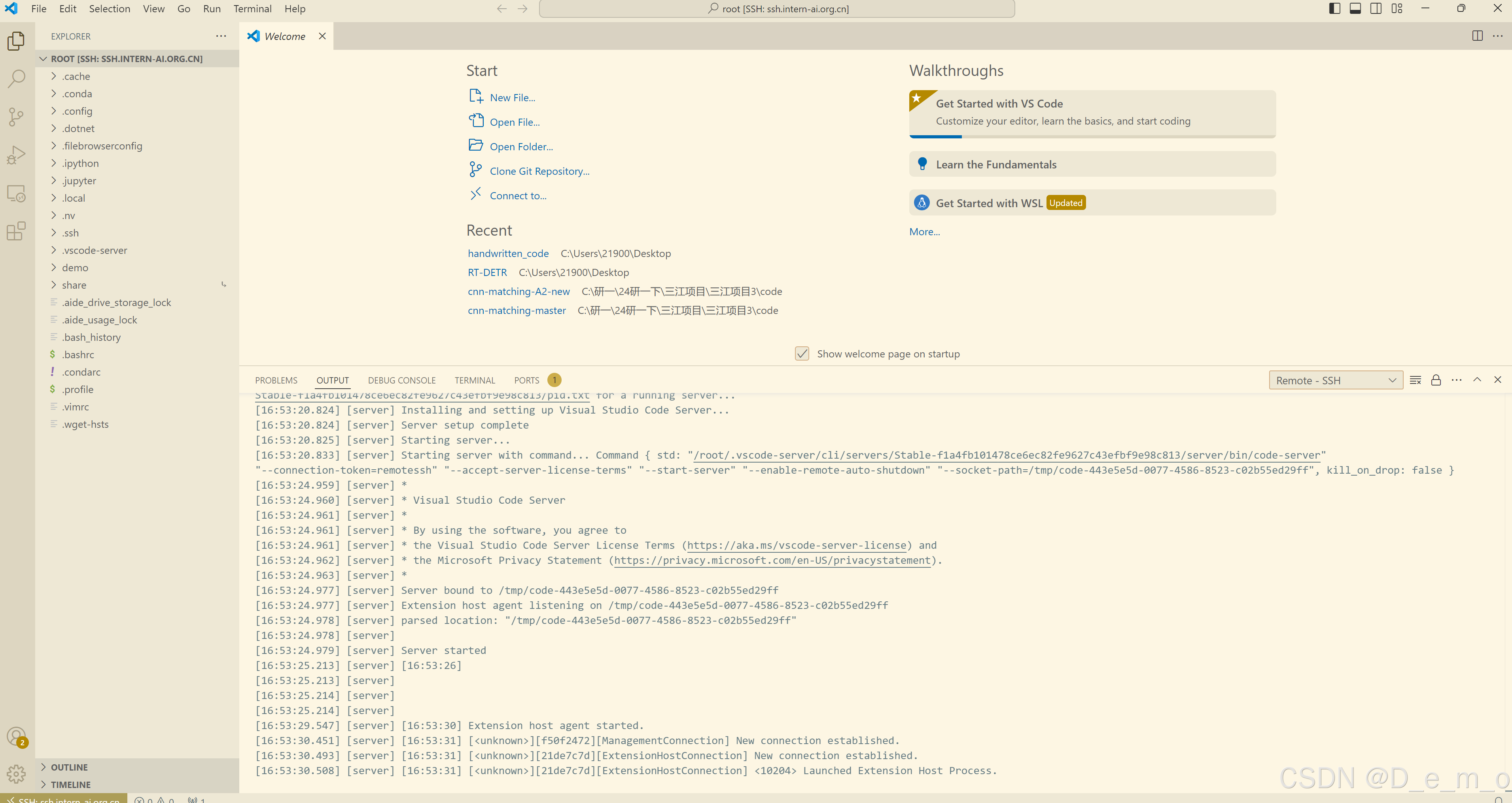Open the Run and Debug view icon
This screenshot has height=803, width=1512.
[x=17, y=155]
